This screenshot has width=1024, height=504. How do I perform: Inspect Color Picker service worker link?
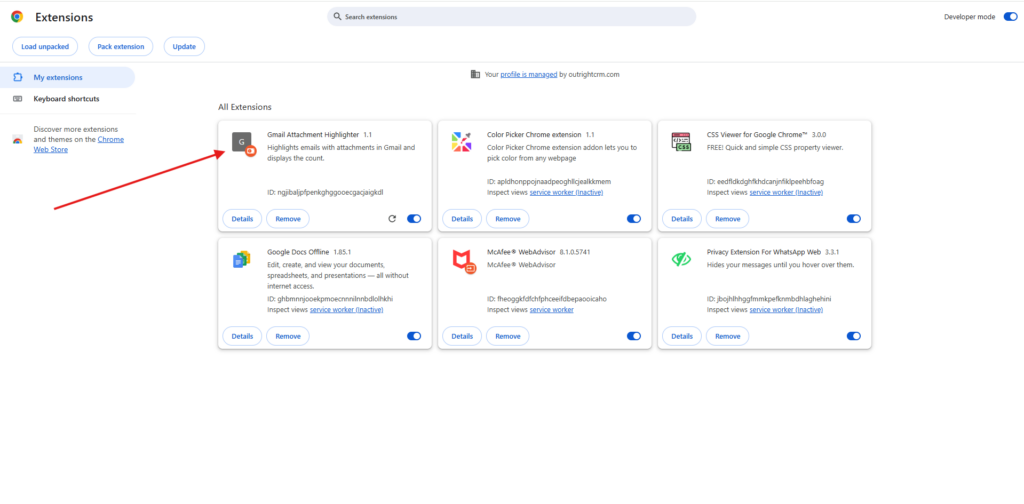[x=566, y=193]
